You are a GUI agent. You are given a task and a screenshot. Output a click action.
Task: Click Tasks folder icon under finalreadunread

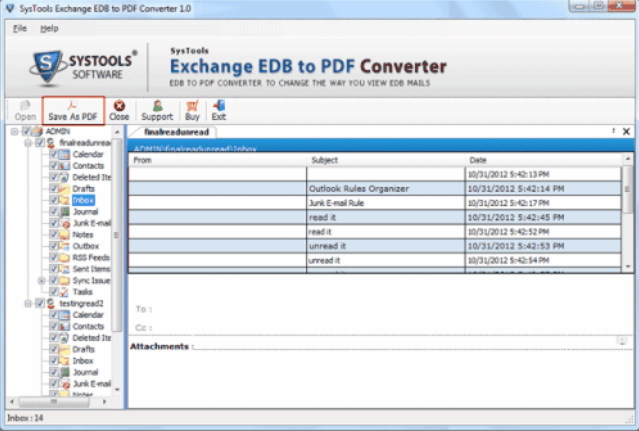tap(64, 292)
